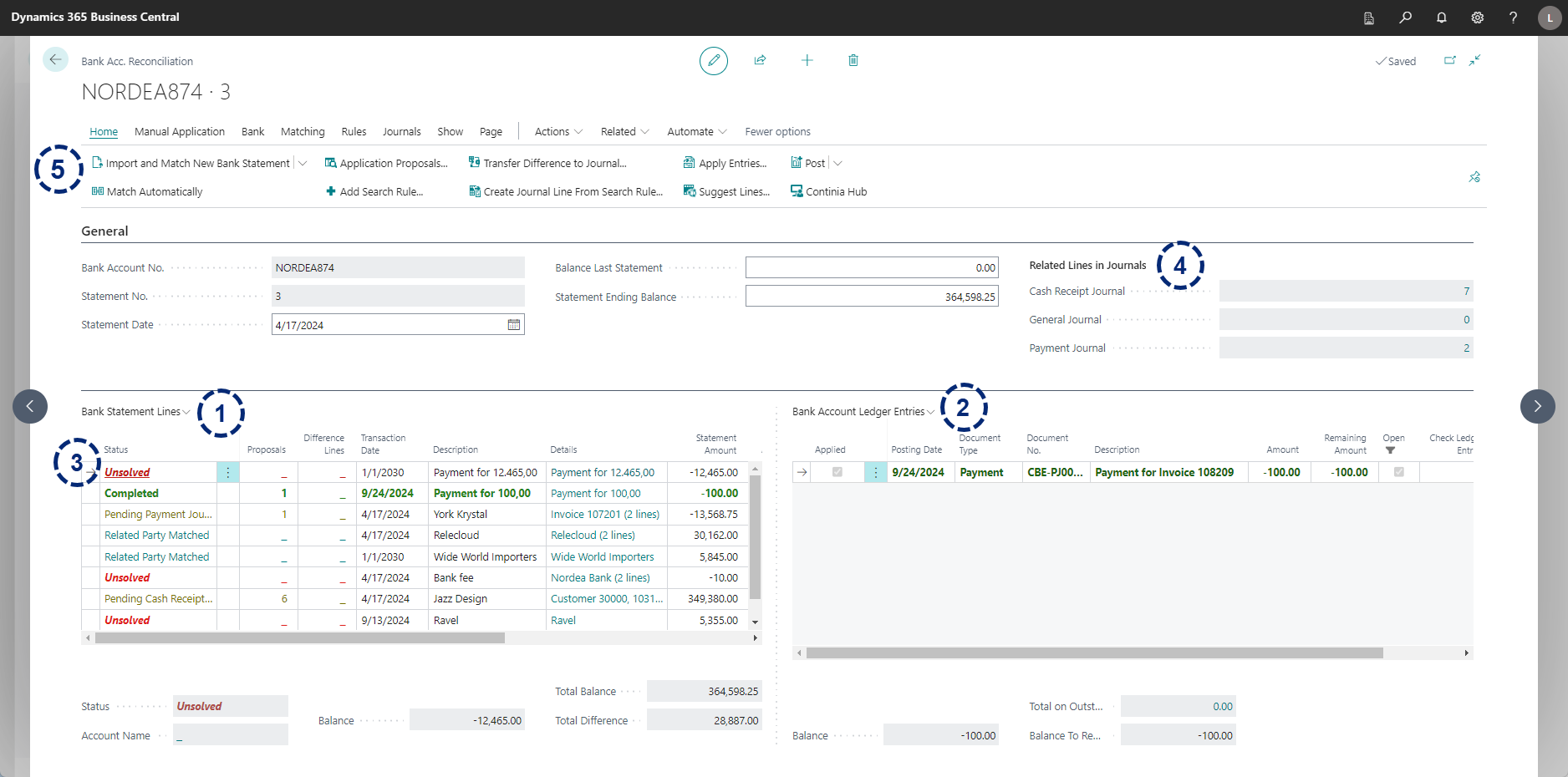This screenshot has height=777, width=1568.
Task: Open the Actions menu dropdown
Action: pos(557,131)
